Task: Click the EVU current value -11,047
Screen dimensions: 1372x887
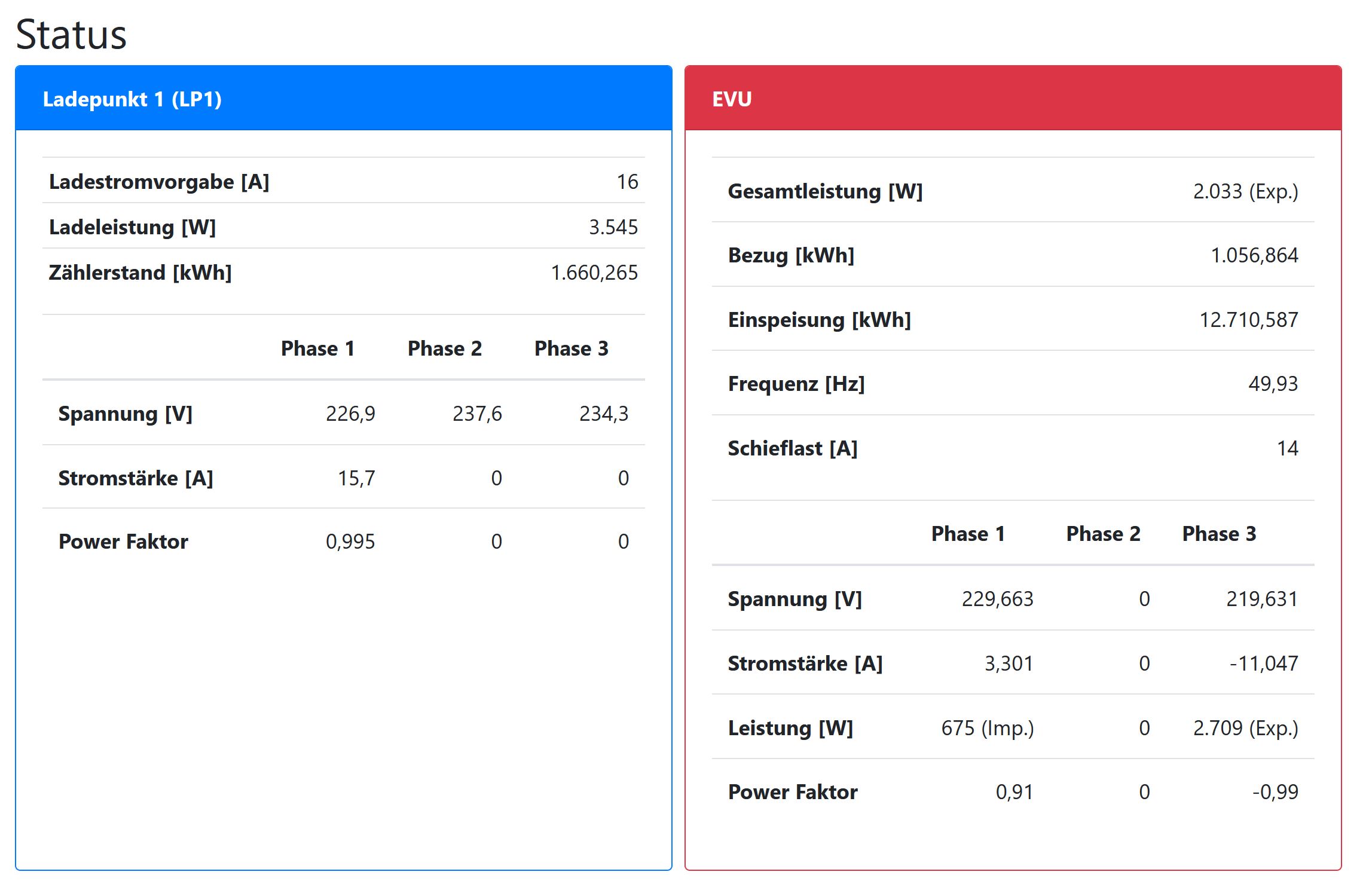Action: click(1263, 663)
